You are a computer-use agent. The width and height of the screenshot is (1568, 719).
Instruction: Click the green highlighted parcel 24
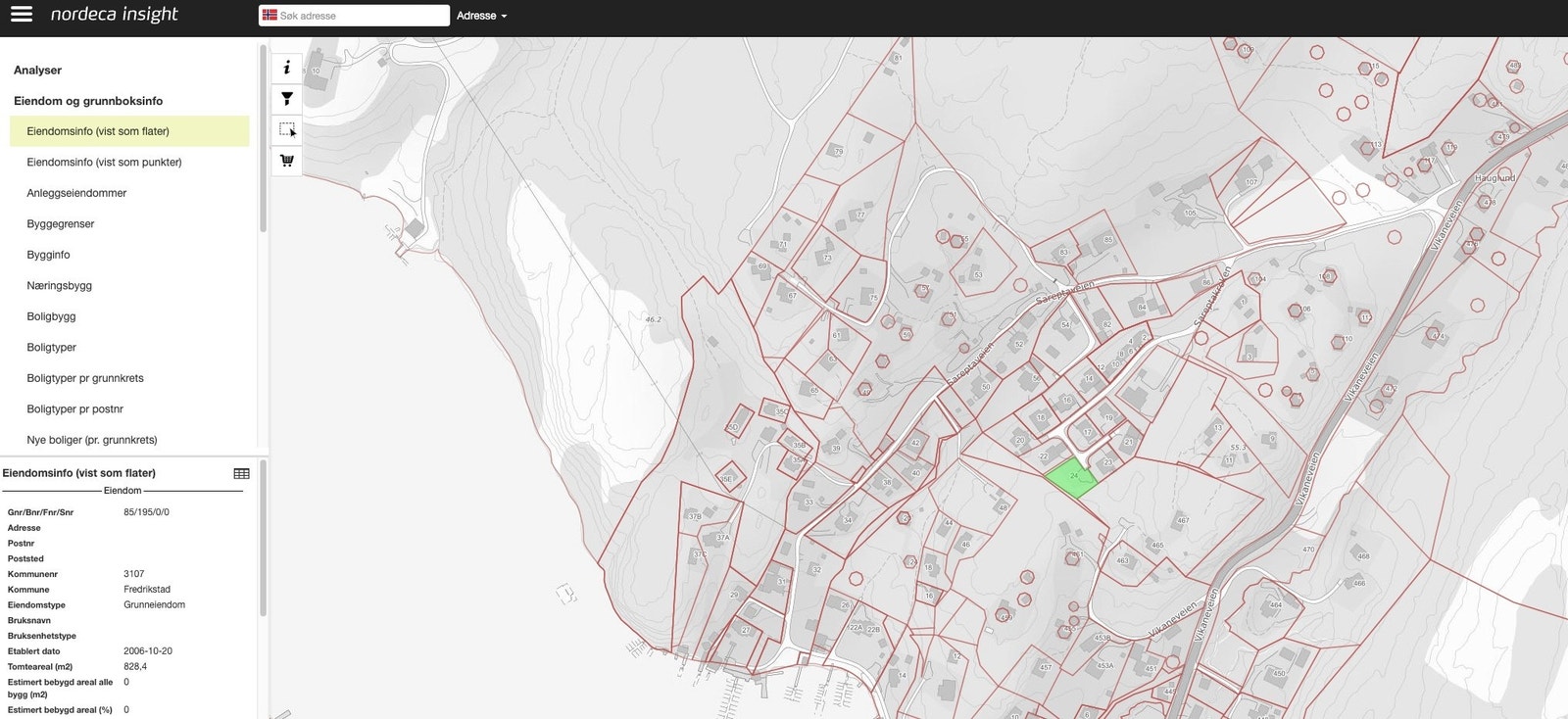pos(1070,478)
